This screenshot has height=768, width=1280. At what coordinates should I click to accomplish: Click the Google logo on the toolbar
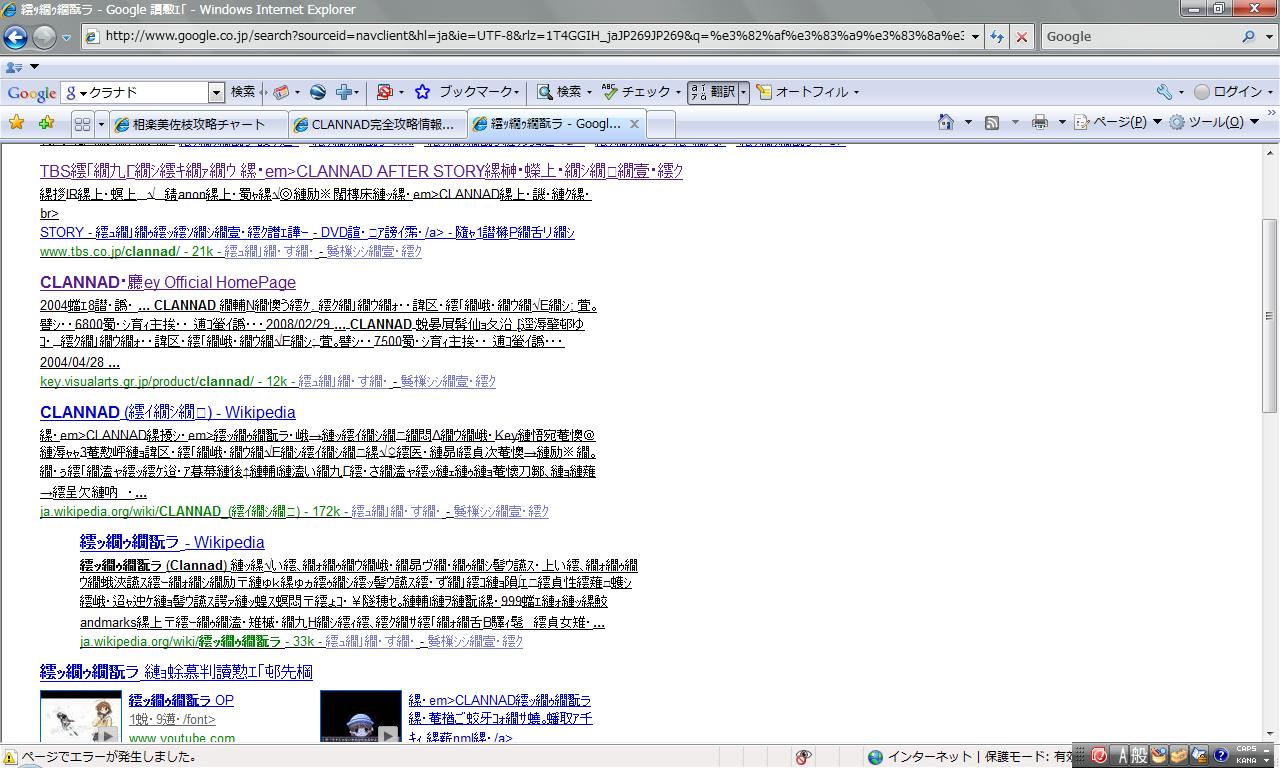point(32,92)
